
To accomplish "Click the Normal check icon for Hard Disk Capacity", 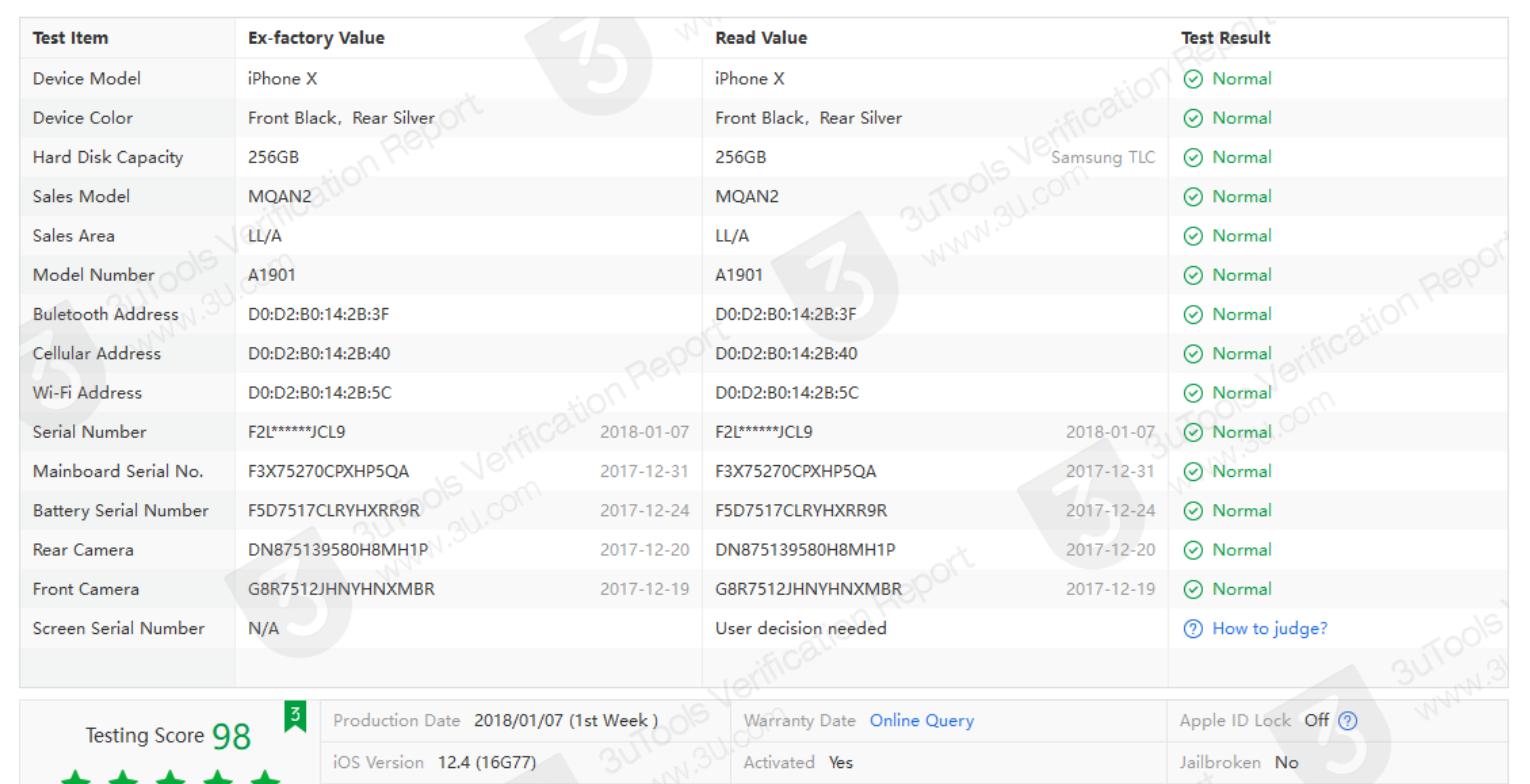I will pyautogui.click(x=1192, y=157).
